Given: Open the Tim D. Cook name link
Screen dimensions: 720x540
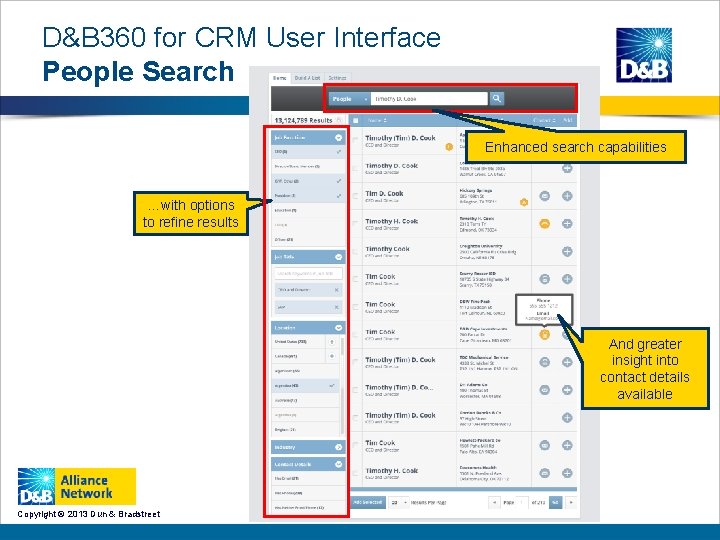Looking at the screenshot, I should click(384, 193).
